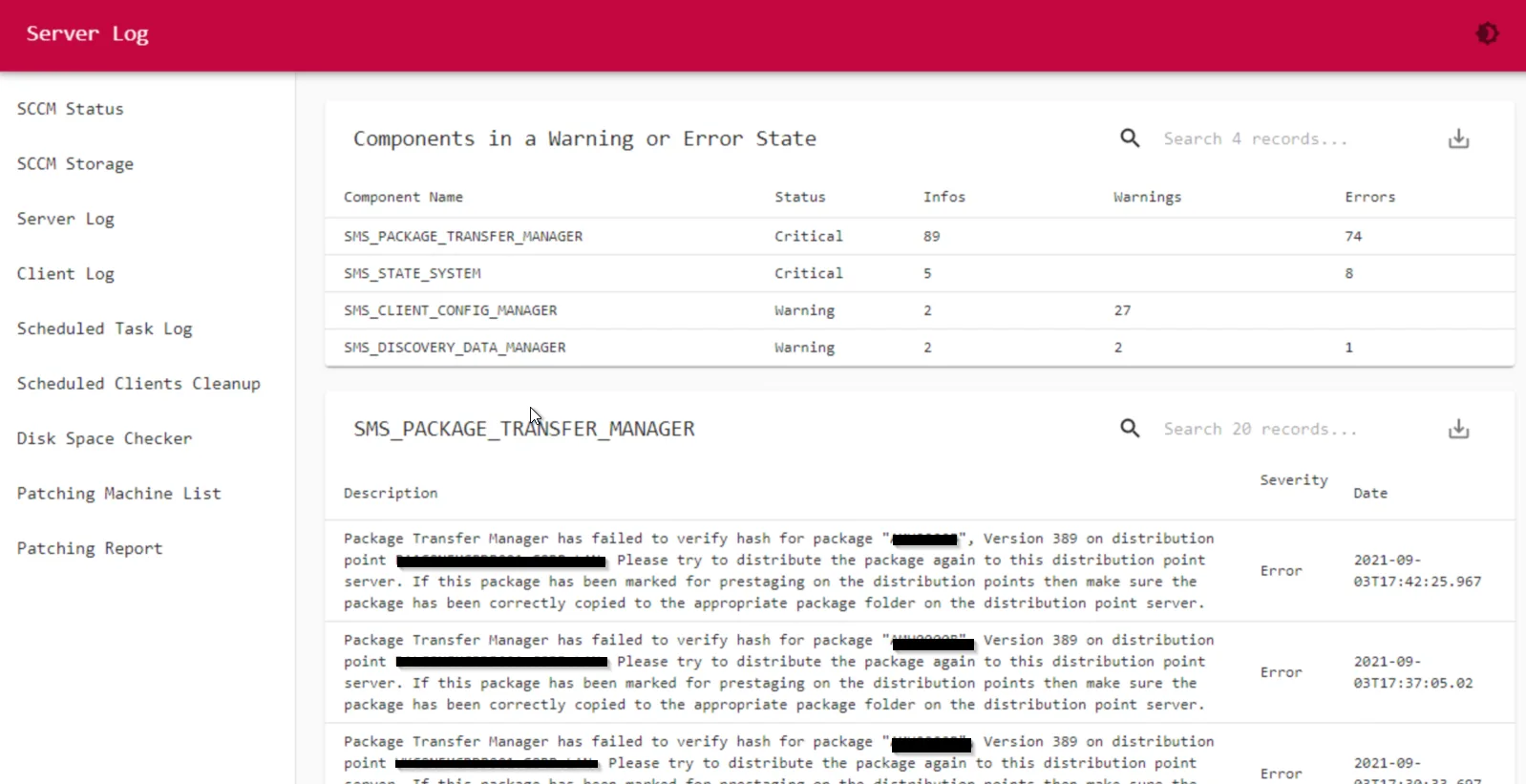Select the SMS_PACKAGE_TRANSFER_MANAGER component row
This screenshot has height=784, width=1526.
point(920,236)
